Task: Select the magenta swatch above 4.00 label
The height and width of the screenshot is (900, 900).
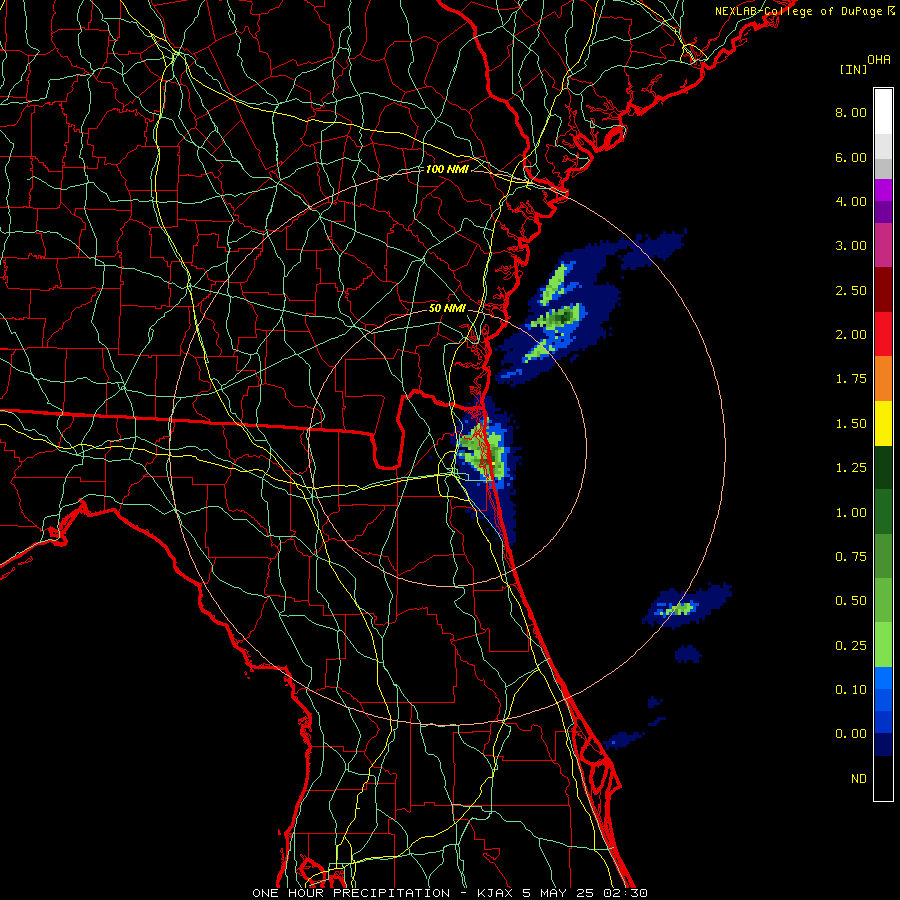Action: (x=883, y=190)
